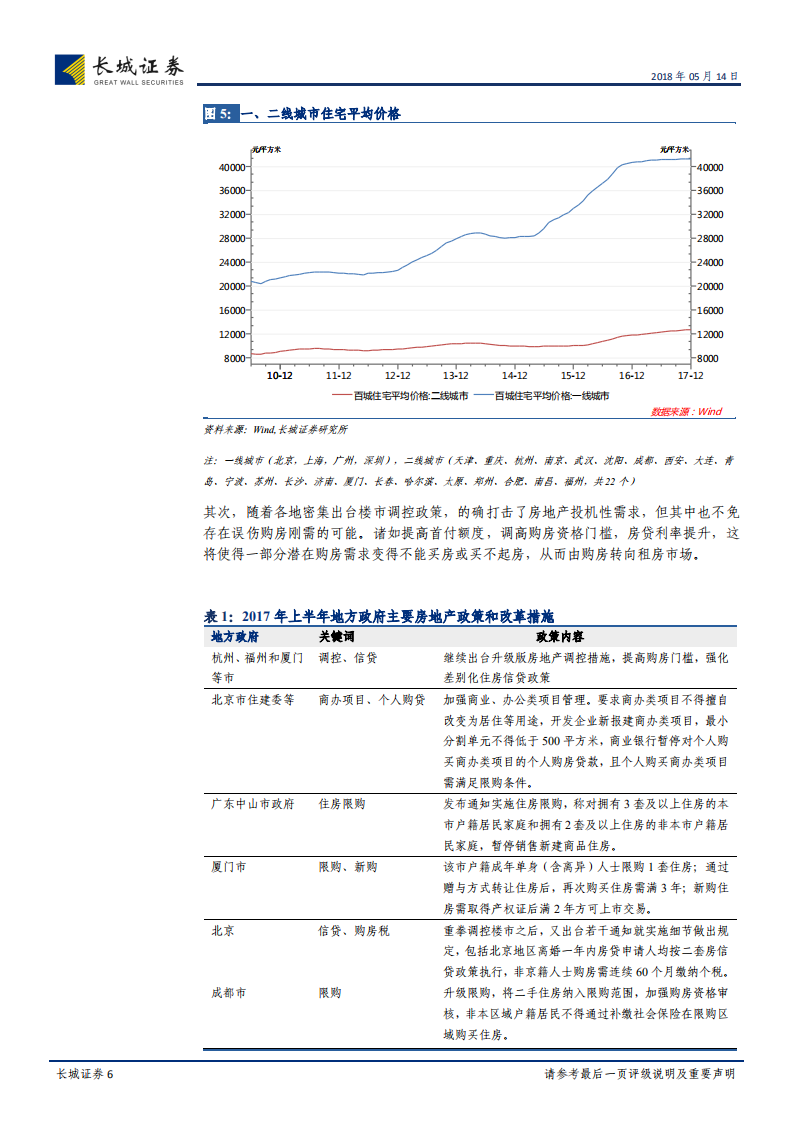Click the '杭州、福州和厦门' table cell
Image resolution: width=793 pixels, height=1122 pixels.
257,668
